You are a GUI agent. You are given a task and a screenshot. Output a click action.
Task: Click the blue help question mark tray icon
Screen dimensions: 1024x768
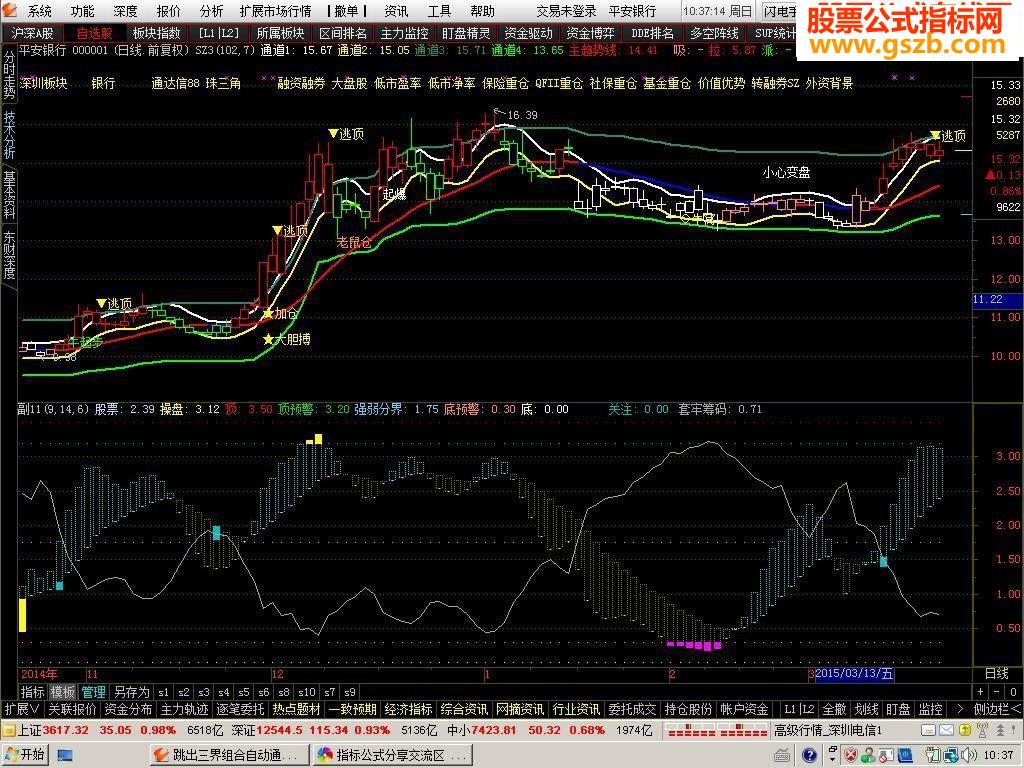[x=809, y=756]
